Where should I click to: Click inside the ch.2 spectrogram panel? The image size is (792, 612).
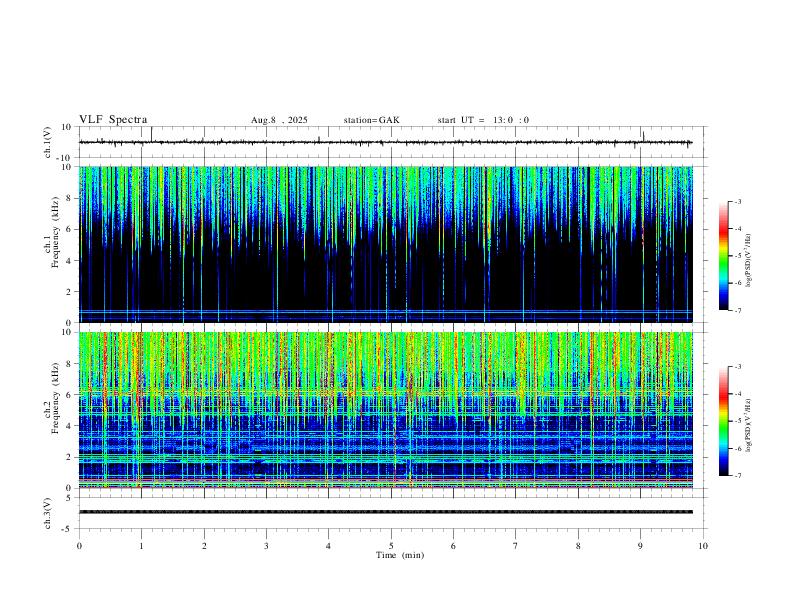[x=385, y=410]
